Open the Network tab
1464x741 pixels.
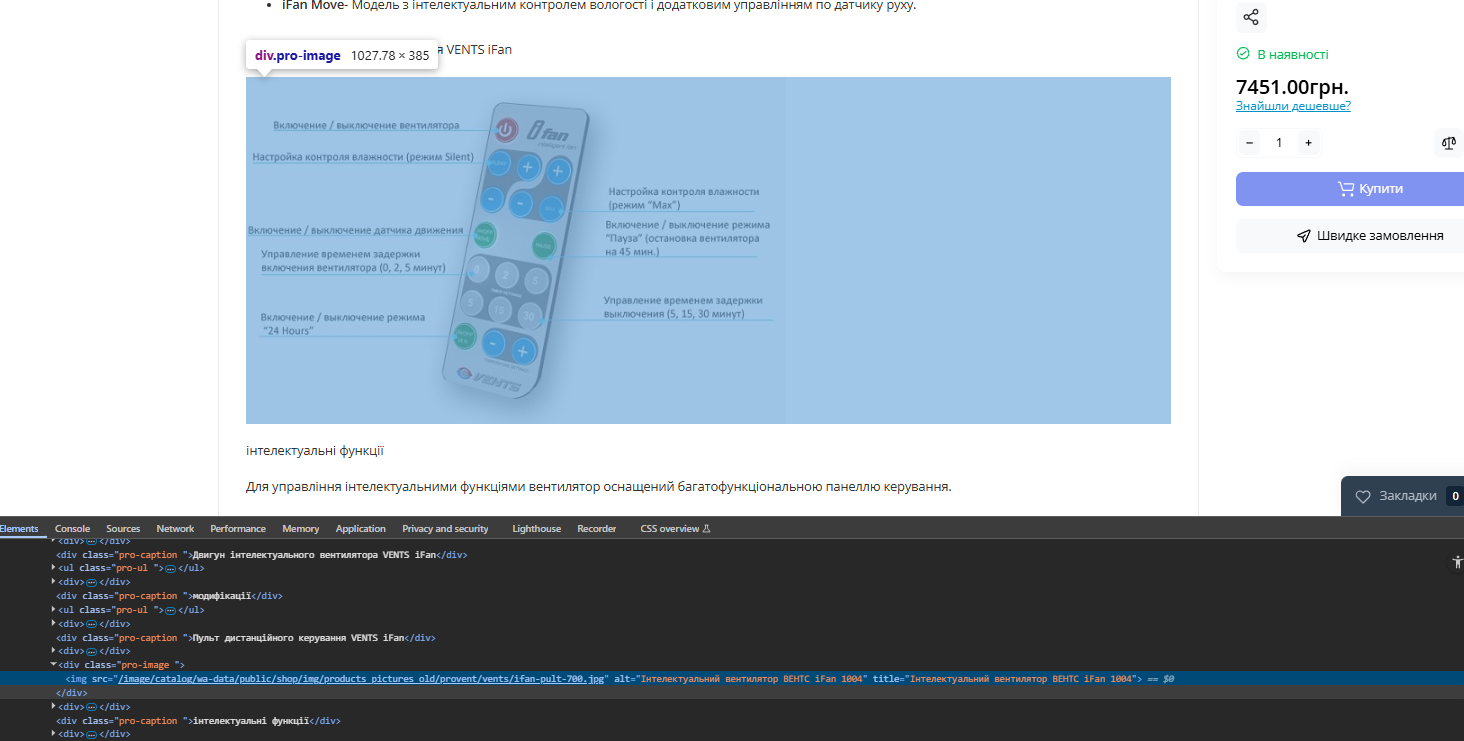[175, 528]
